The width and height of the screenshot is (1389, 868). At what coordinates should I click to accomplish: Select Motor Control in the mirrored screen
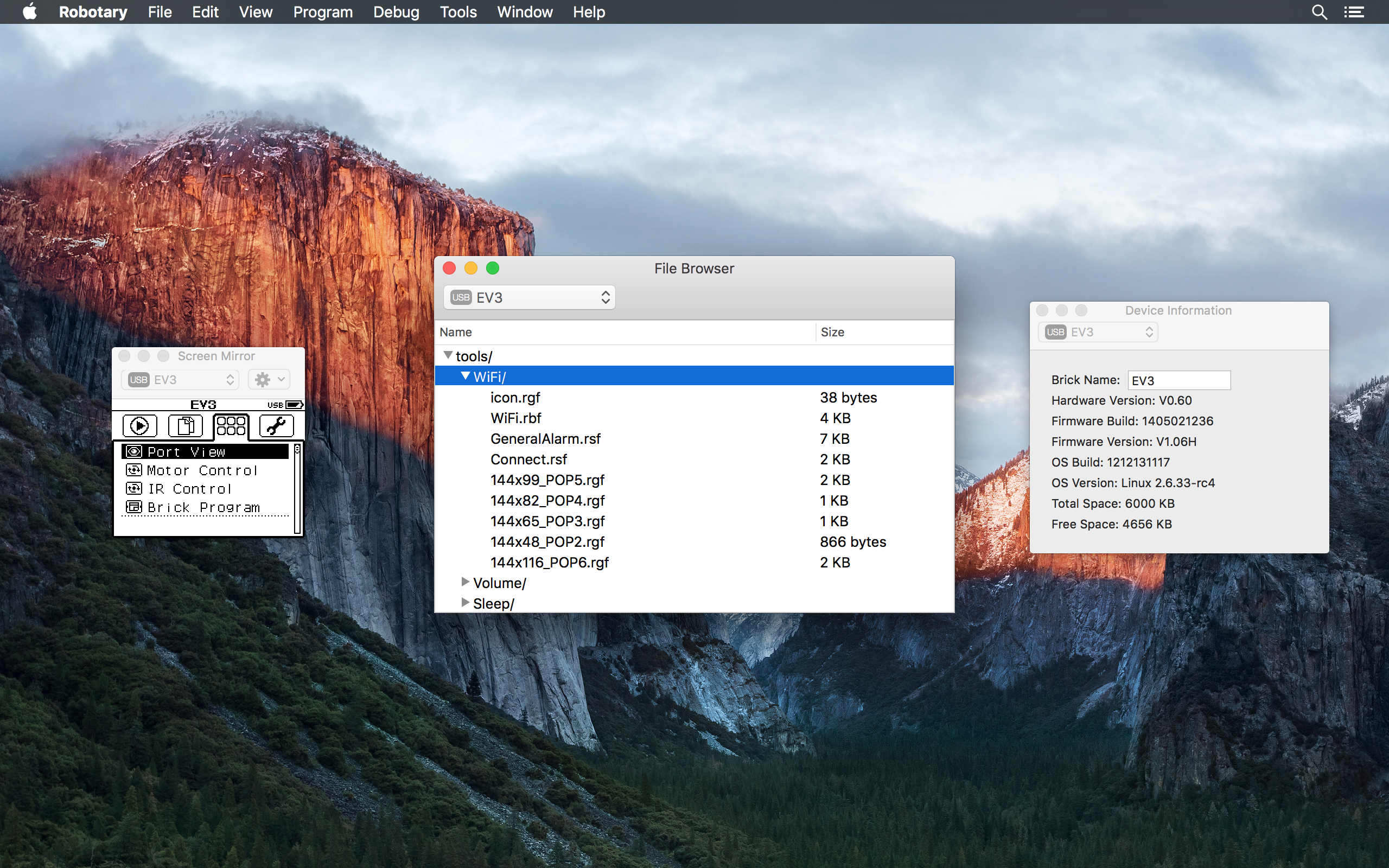pos(202,471)
